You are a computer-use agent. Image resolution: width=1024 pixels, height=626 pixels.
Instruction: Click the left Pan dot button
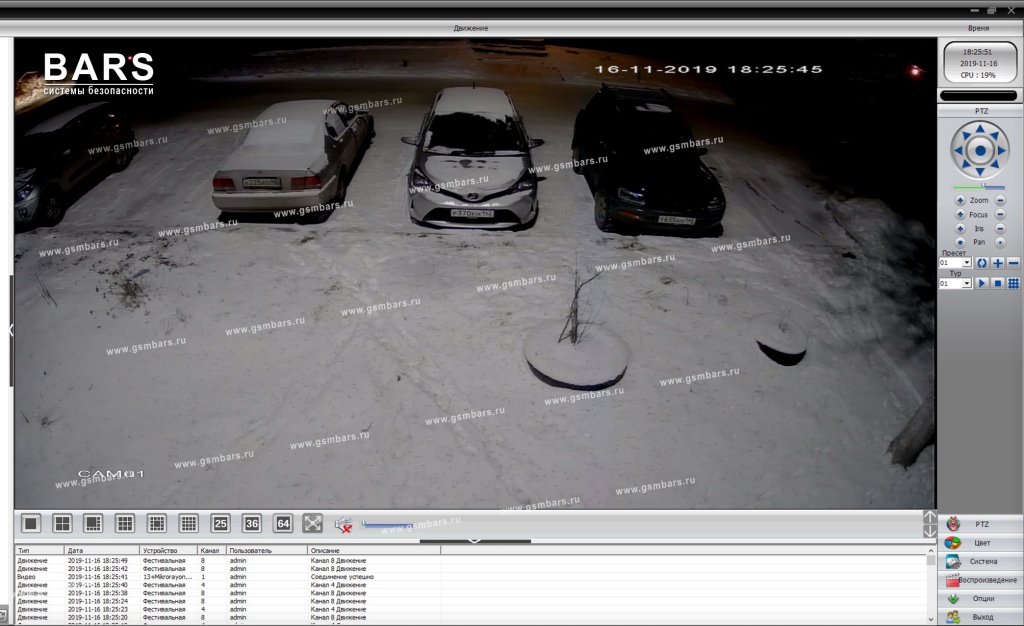click(960, 242)
